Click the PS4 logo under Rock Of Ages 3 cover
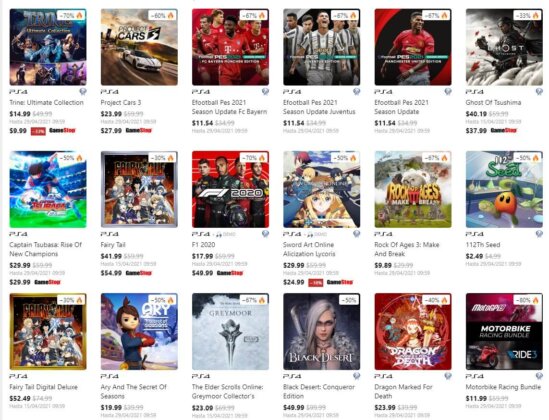The image size is (549, 420). (x=383, y=234)
